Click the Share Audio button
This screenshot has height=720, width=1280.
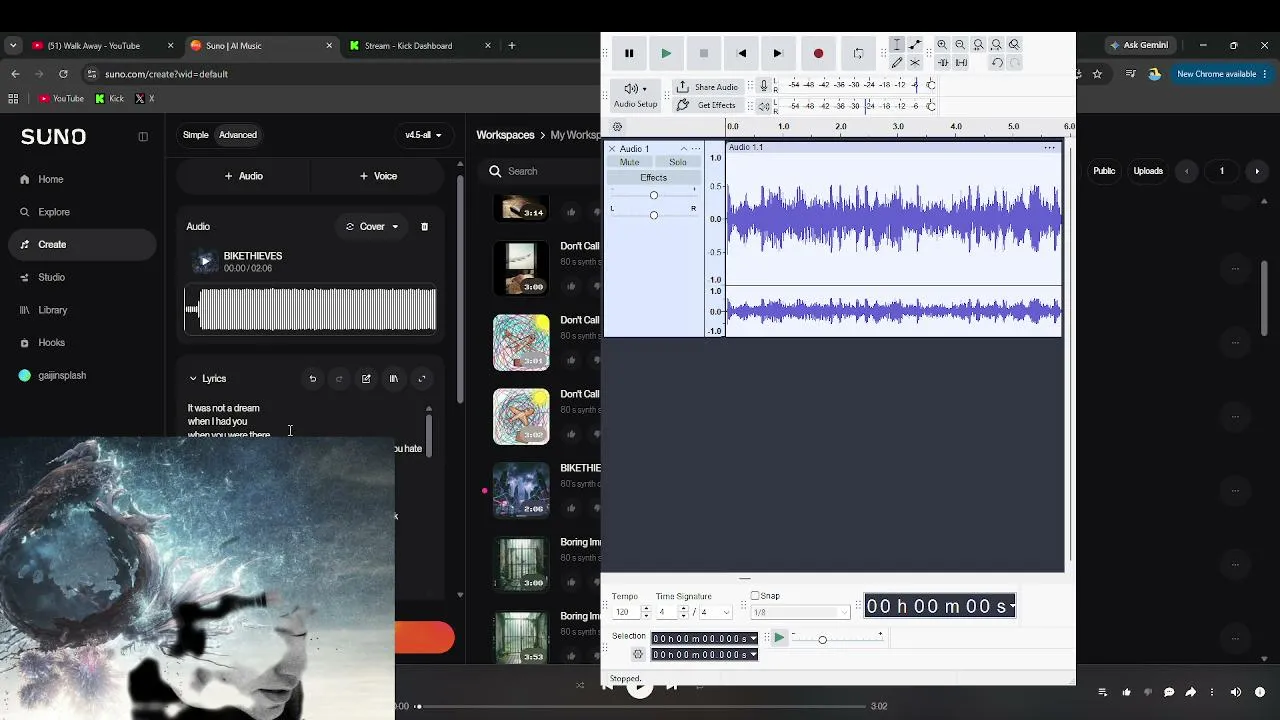click(x=707, y=87)
